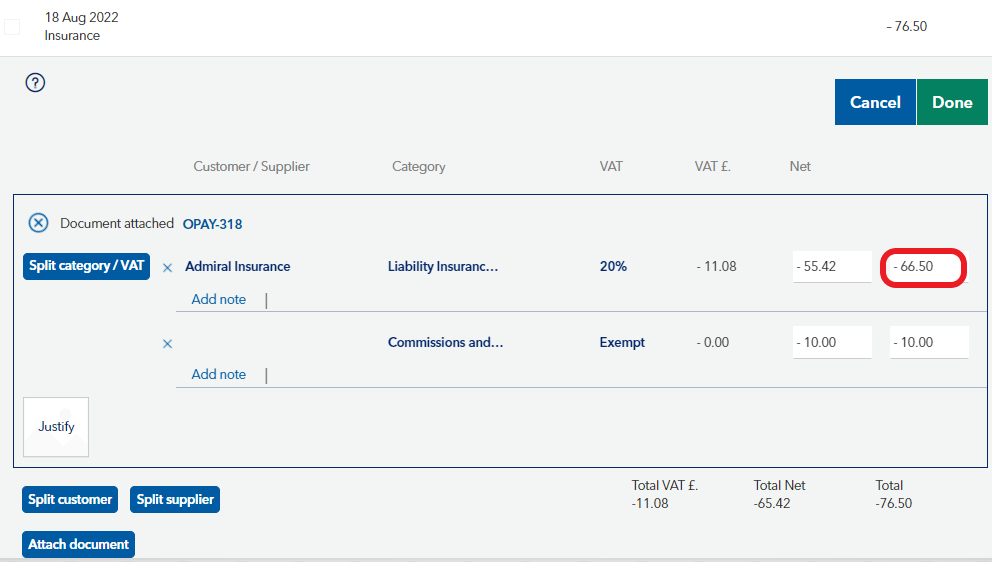Edit the highlighted -66.50 total field
This screenshot has width=992, height=562.
pos(923,267)
